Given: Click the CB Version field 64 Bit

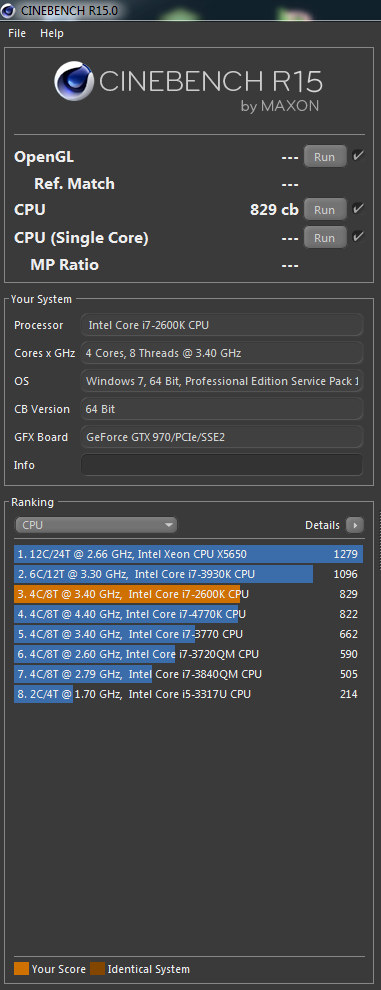Looking at the screenshot, I should tap(222, 409).
